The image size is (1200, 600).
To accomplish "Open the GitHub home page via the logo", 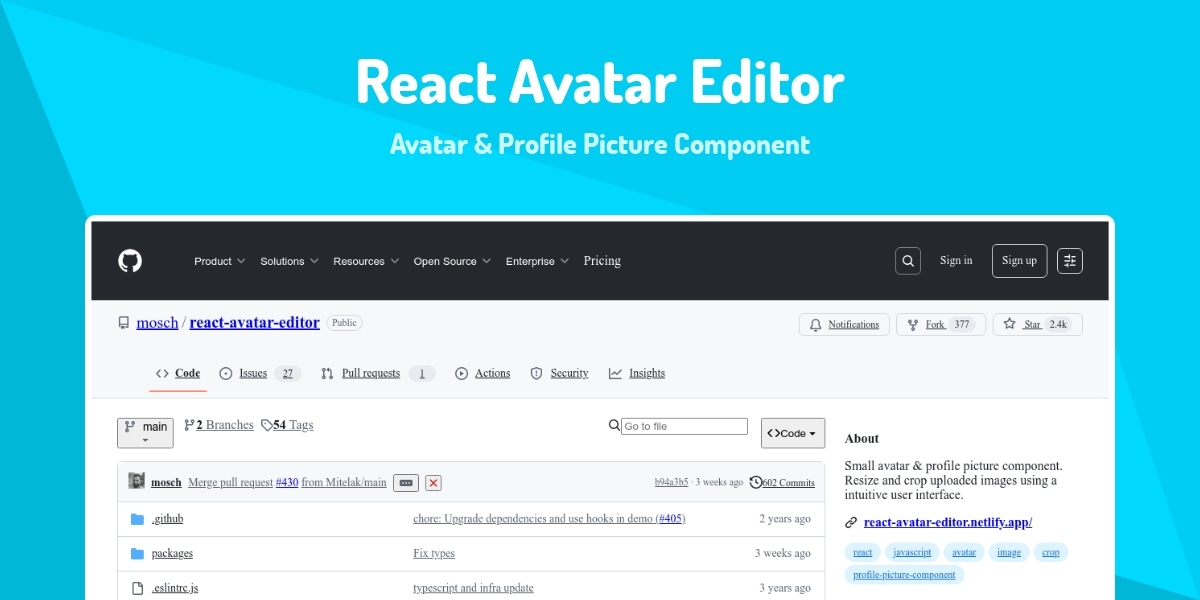I will coord(129,261).
